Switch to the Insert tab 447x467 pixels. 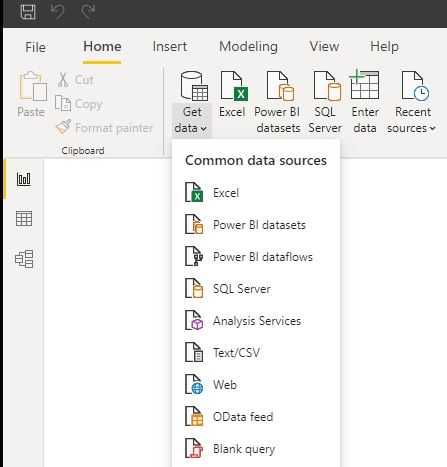coord(170,46)
